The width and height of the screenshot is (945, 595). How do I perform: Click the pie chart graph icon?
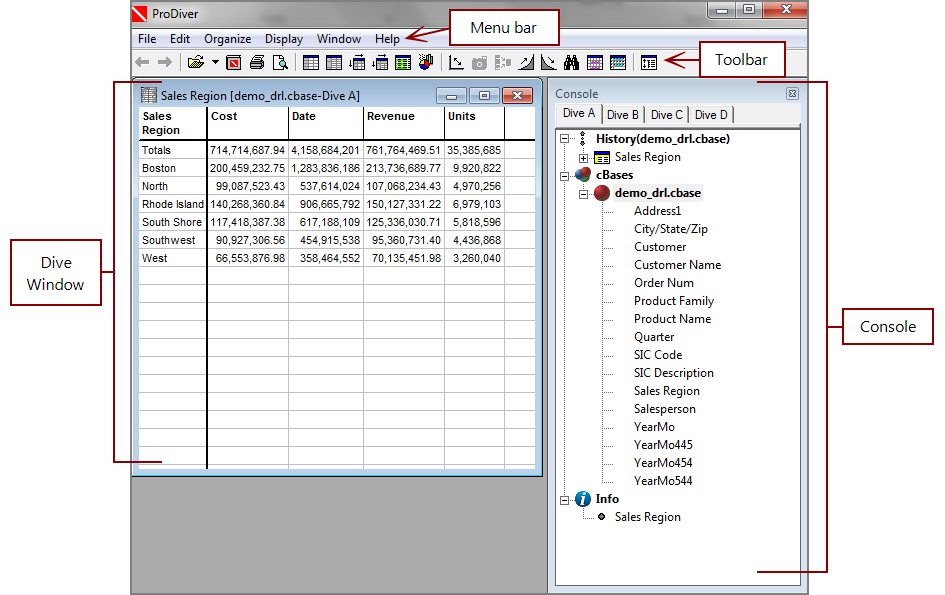[426, 63]
